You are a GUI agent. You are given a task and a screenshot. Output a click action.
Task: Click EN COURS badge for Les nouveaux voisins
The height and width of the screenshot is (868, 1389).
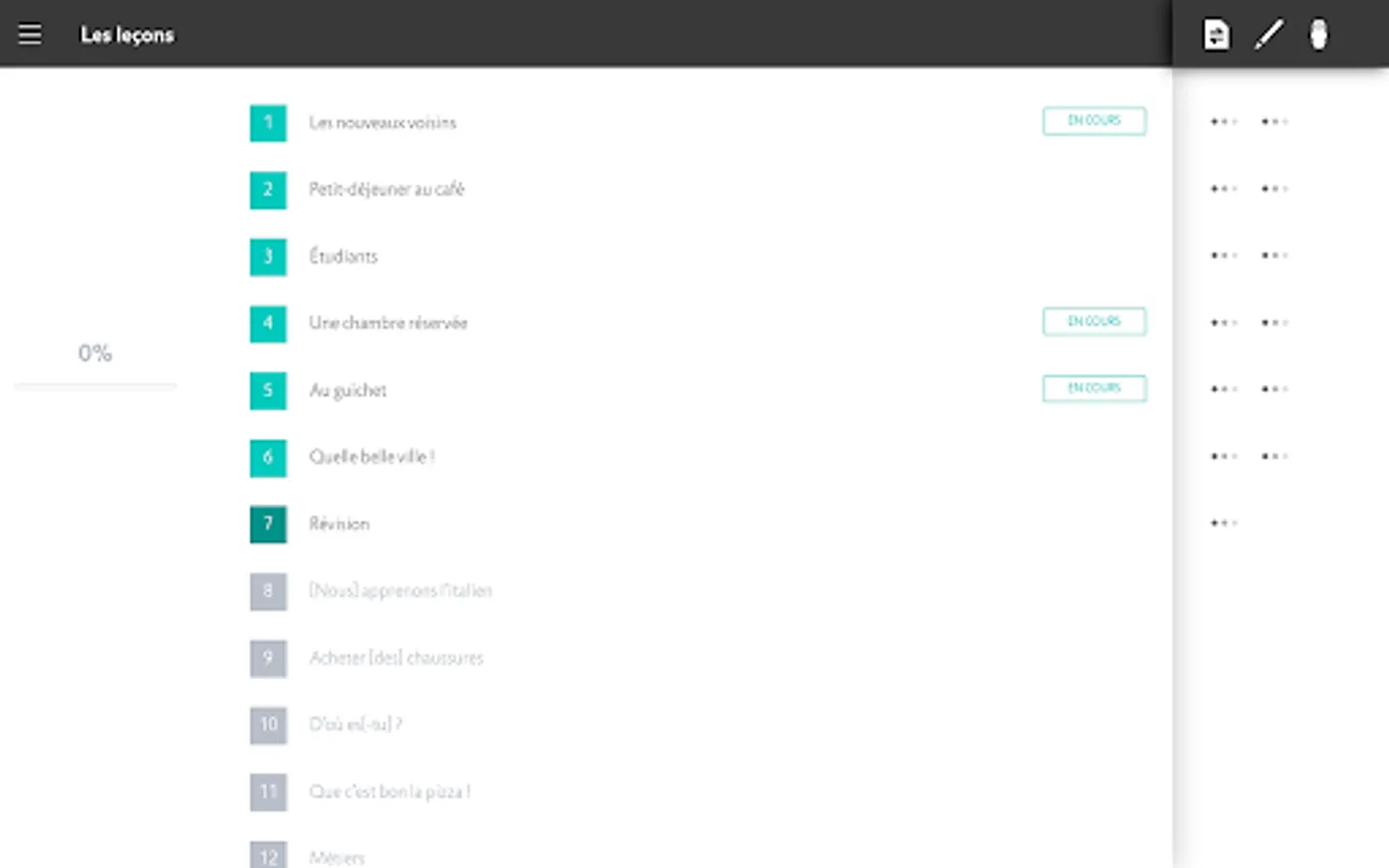click(x=1094, y=121)
